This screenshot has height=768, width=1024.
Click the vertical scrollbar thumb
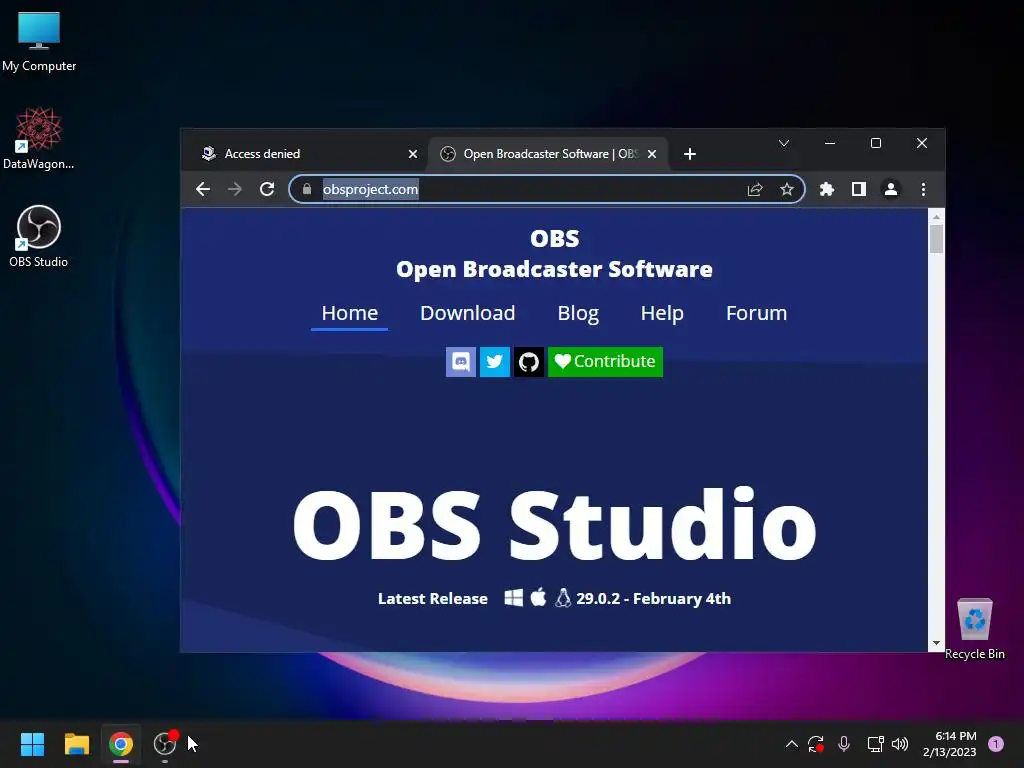936,238
